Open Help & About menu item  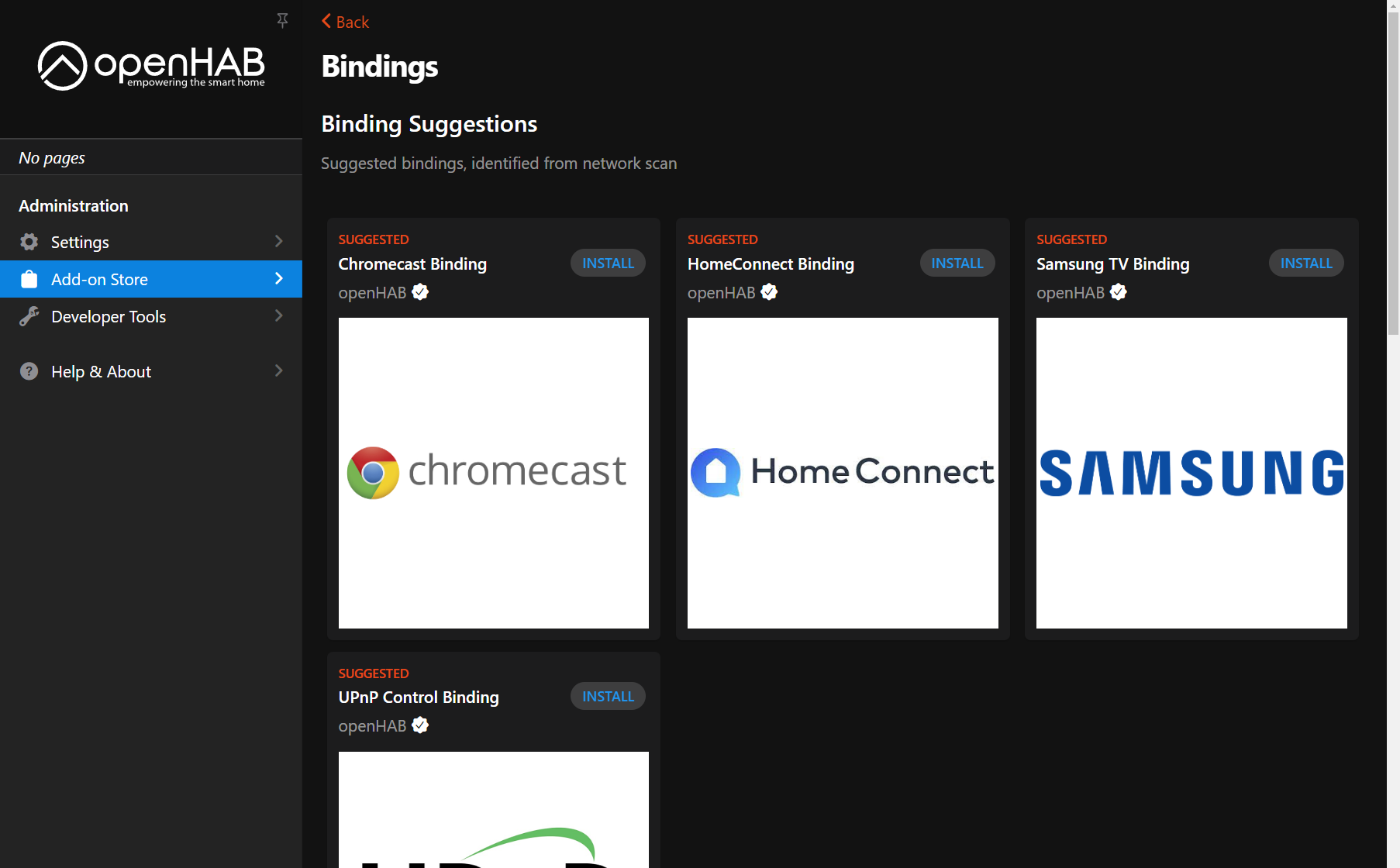coord(151,371)
